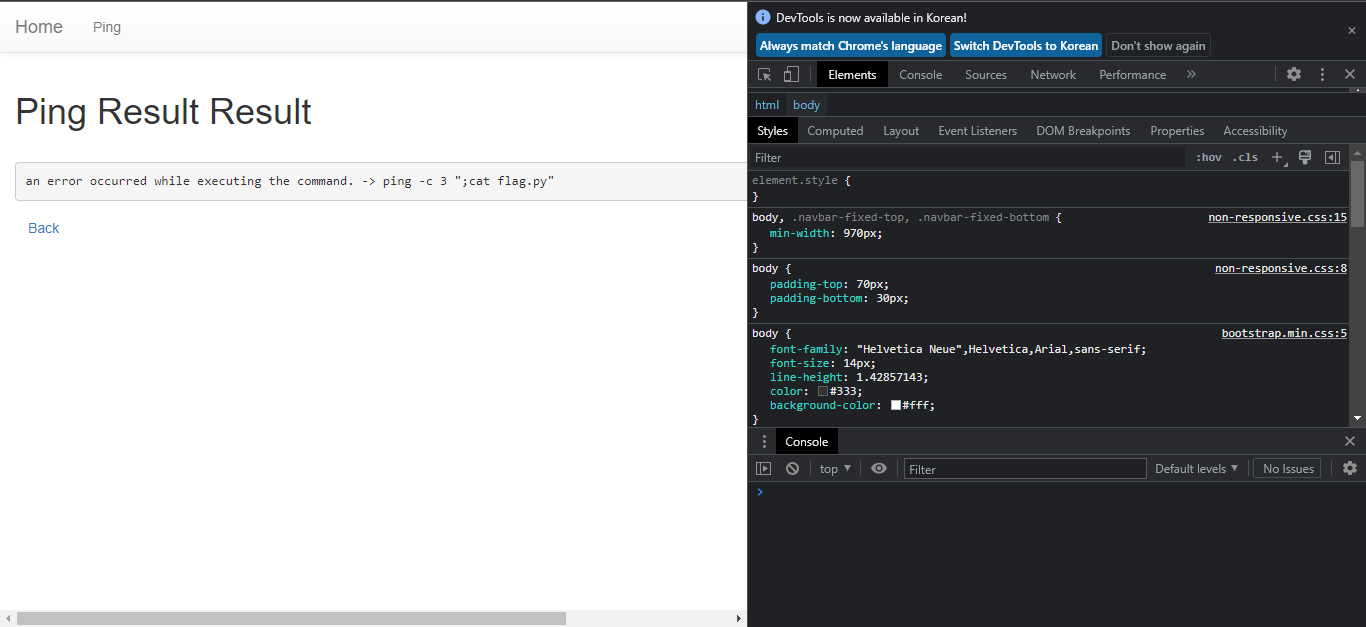Click the page scrollbar right arrow
1366x627 pixels.
(739, 618)
